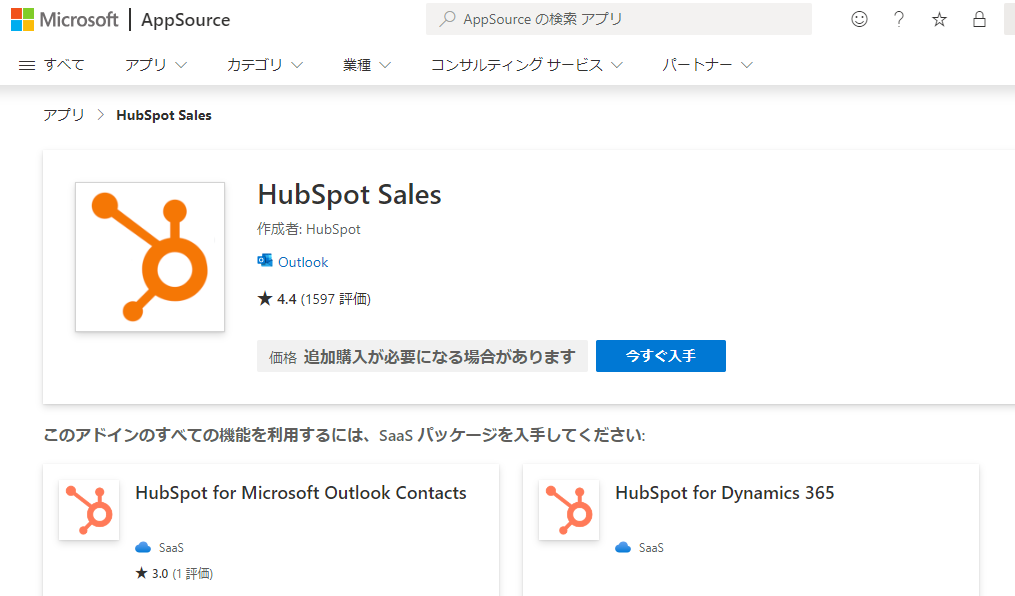The width and height of the screenshot is (1015, 596).
Task: Click the HubSpot Sales title heading
Action: [350, 194]
